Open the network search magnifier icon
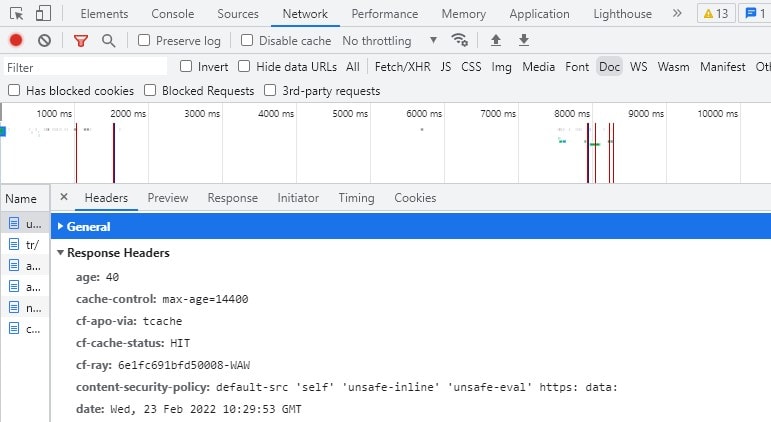The width and height of the screenshot is (771, 422). coord(109,41)
